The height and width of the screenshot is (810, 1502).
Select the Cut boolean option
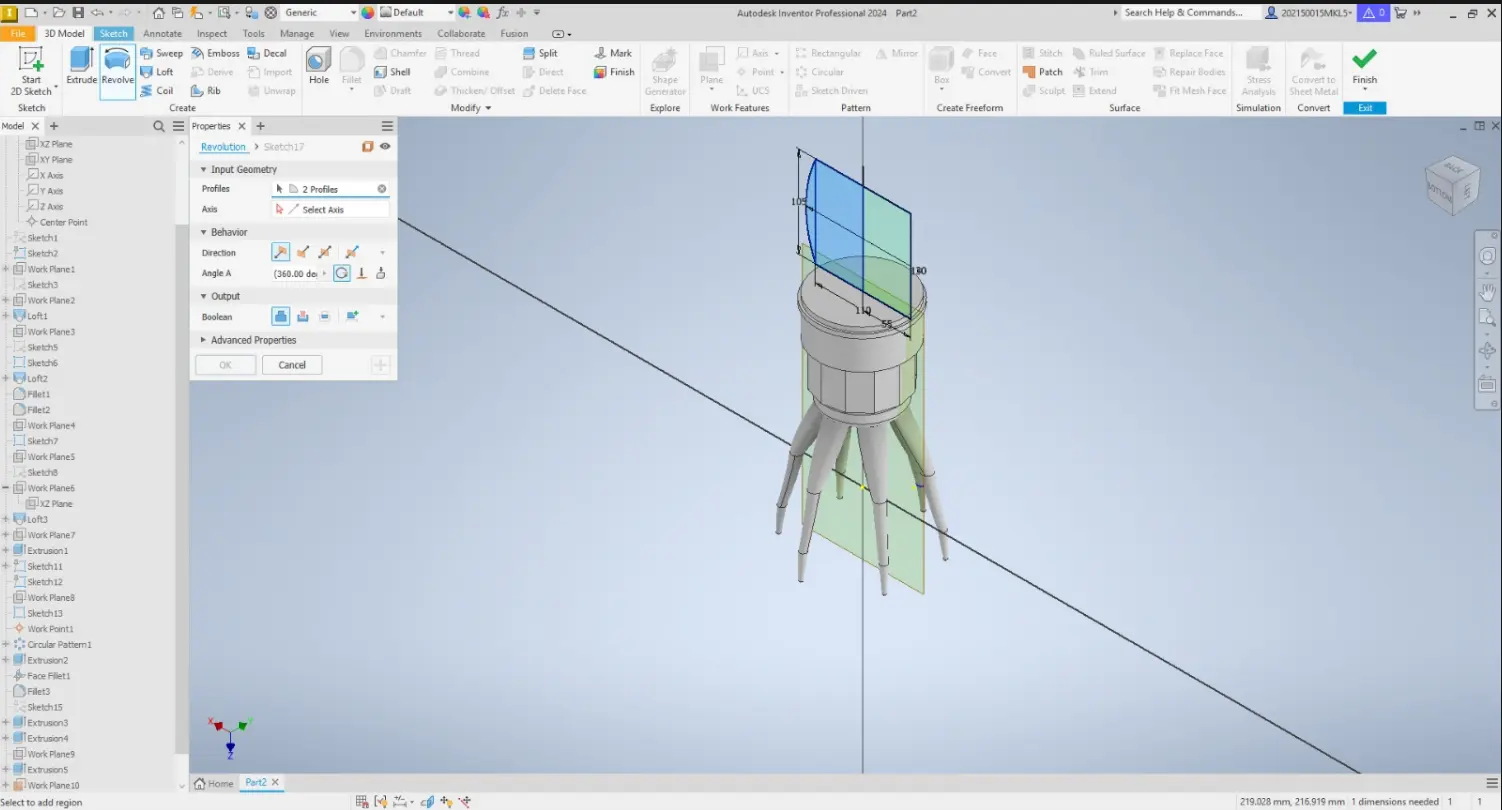pyautogui.click(x=303, y=316)
